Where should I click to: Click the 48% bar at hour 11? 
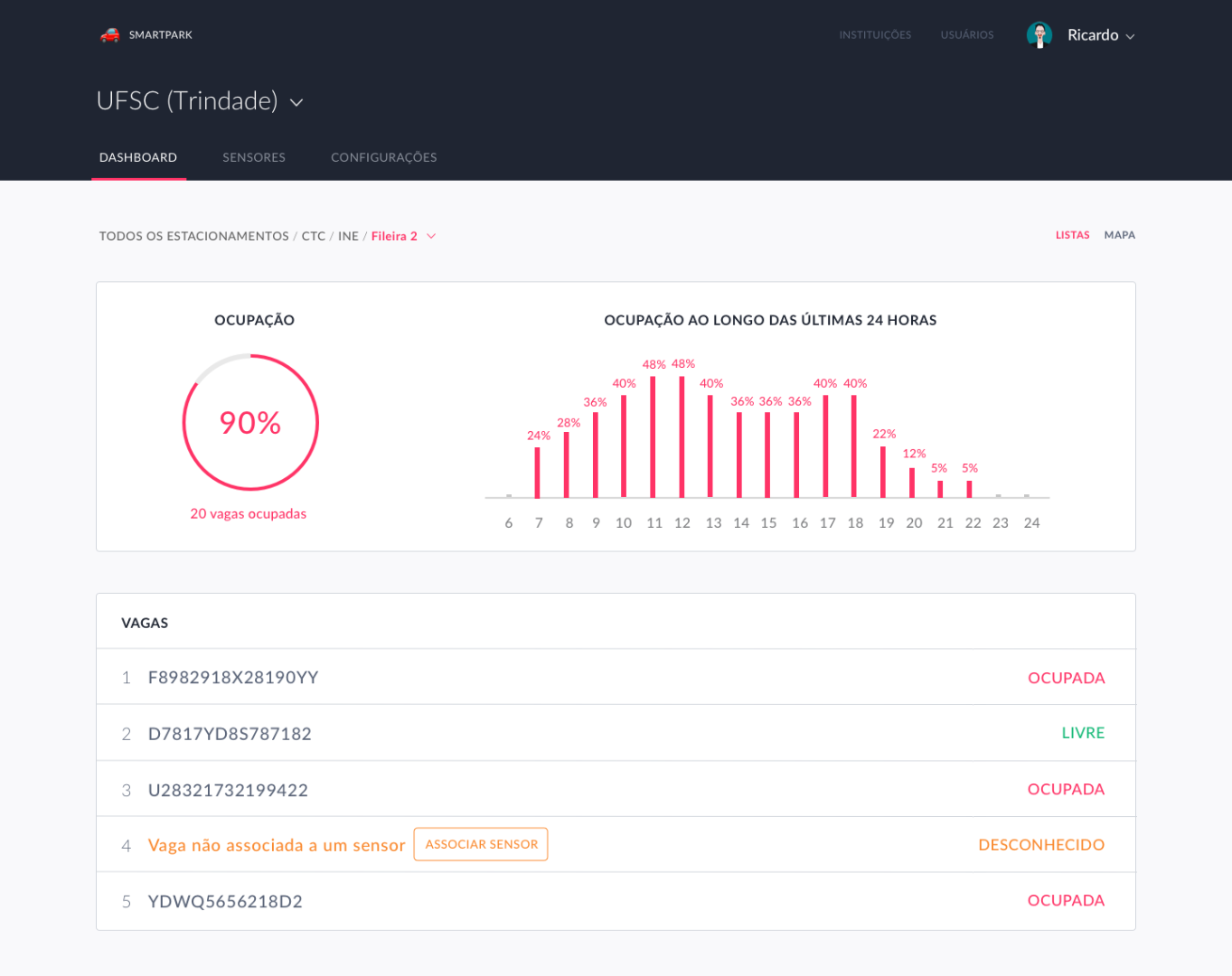[653, 436]
